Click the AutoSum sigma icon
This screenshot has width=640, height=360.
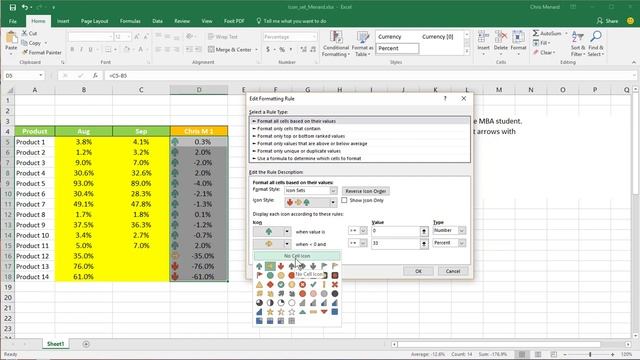coord(536,33)
